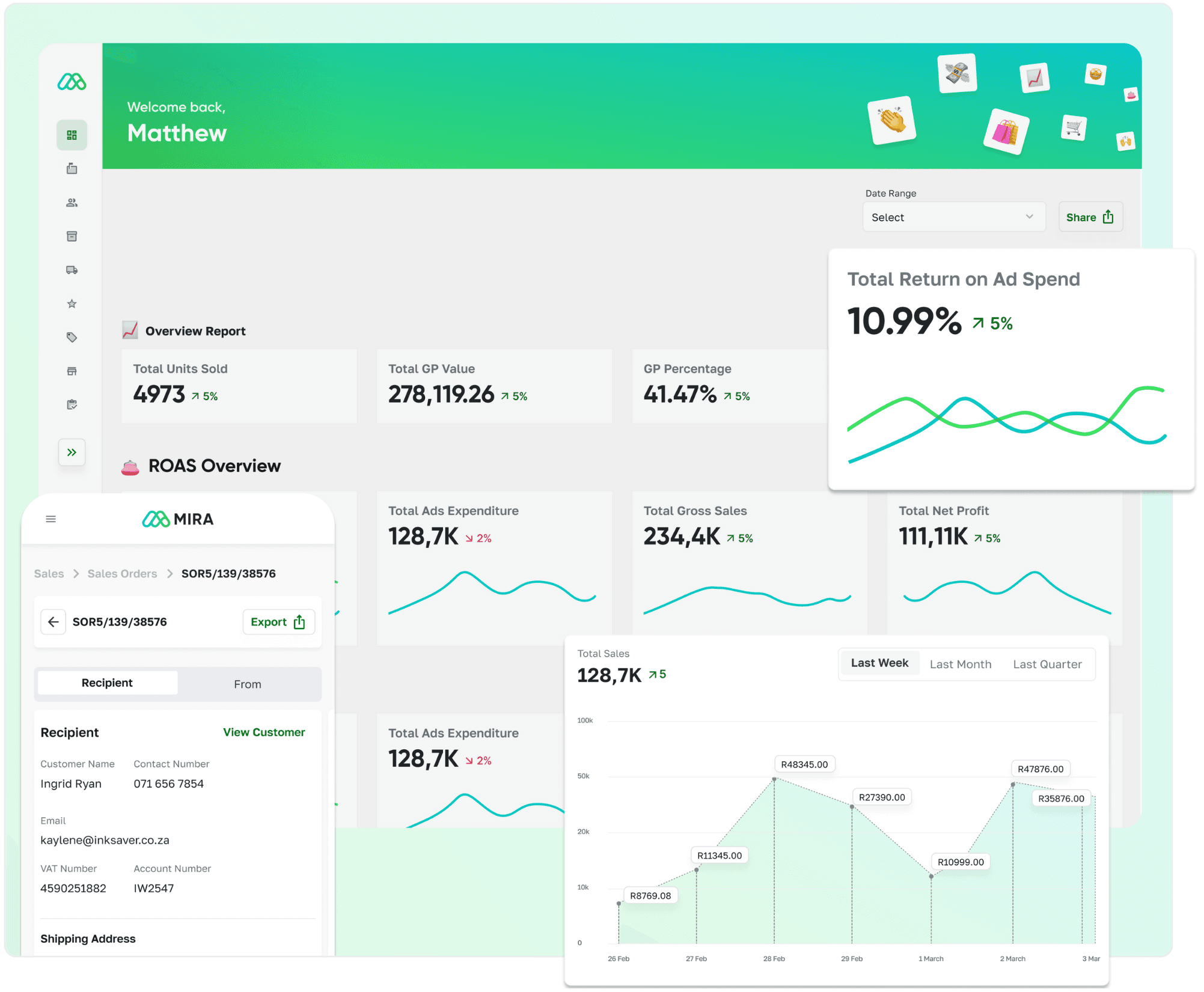Tap the hamburger menu icon beside MIRA

(x=51, y=519)
